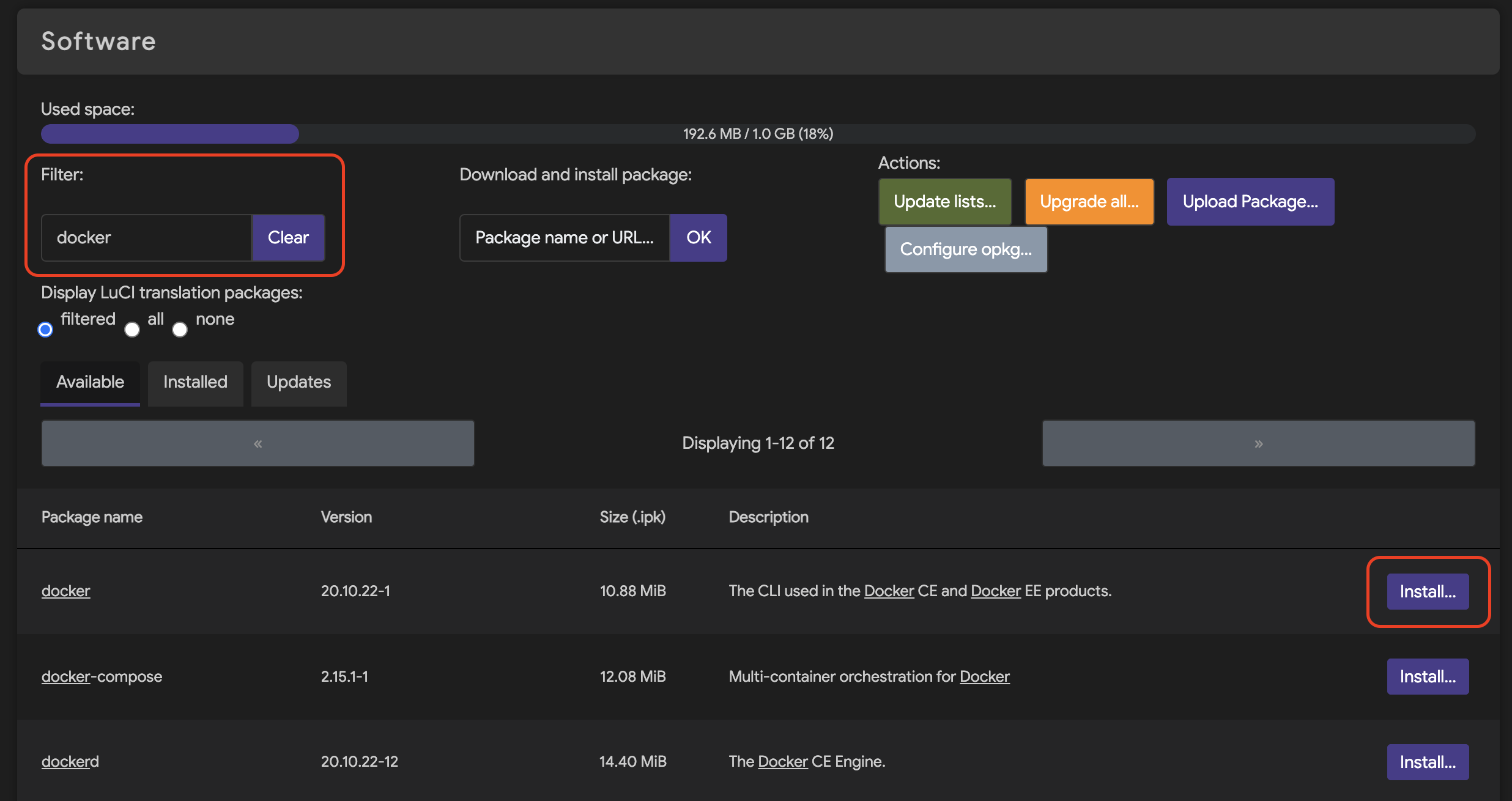Image resolution: width=1512 pixels, height=801 pixels.
Task: Select the 'none' translation packages radio button
Action: coord(180,330)
